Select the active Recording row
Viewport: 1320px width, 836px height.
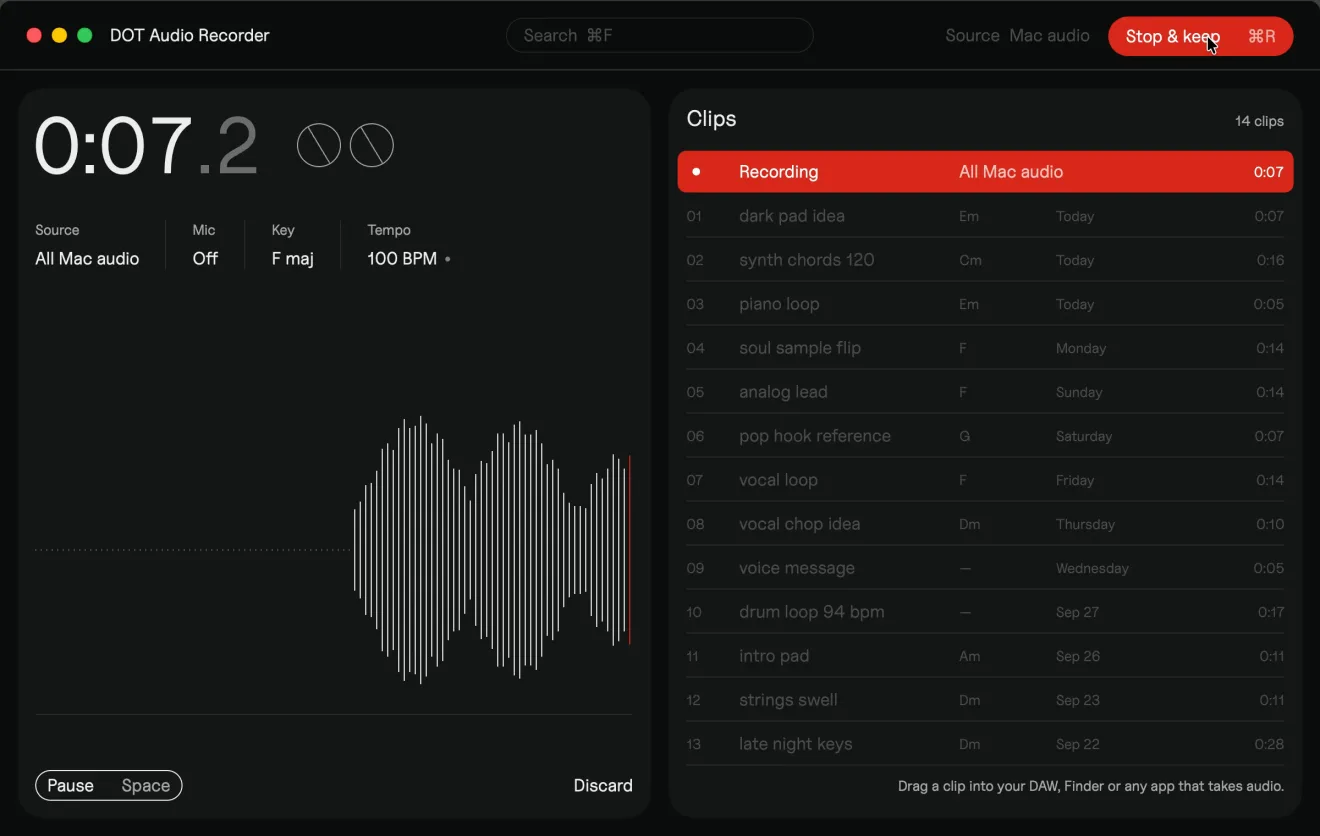[x=985, y=172]
